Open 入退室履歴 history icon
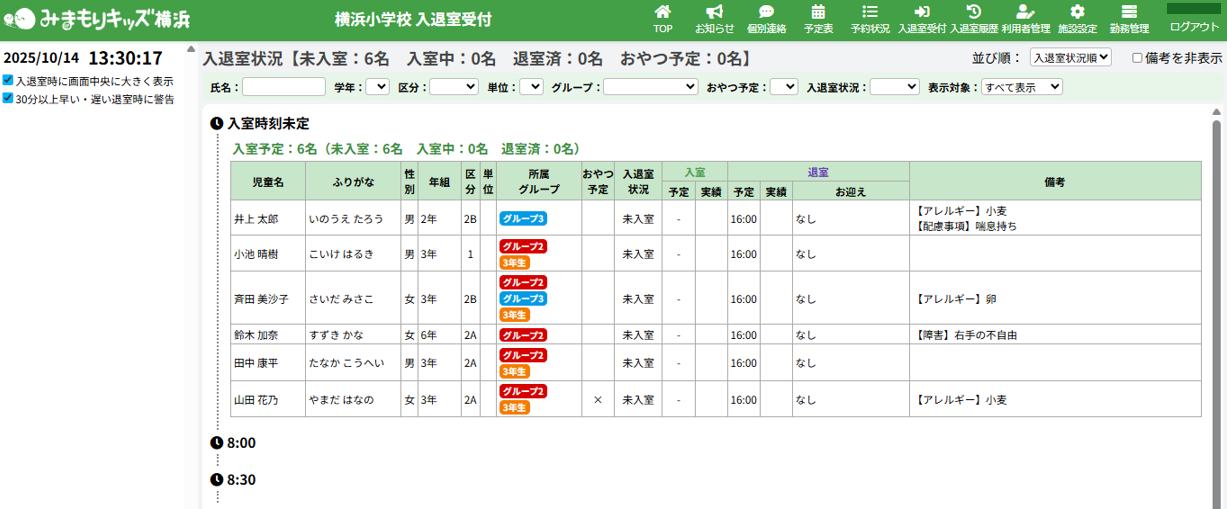 pyautogui.click(x=973, y=18)
